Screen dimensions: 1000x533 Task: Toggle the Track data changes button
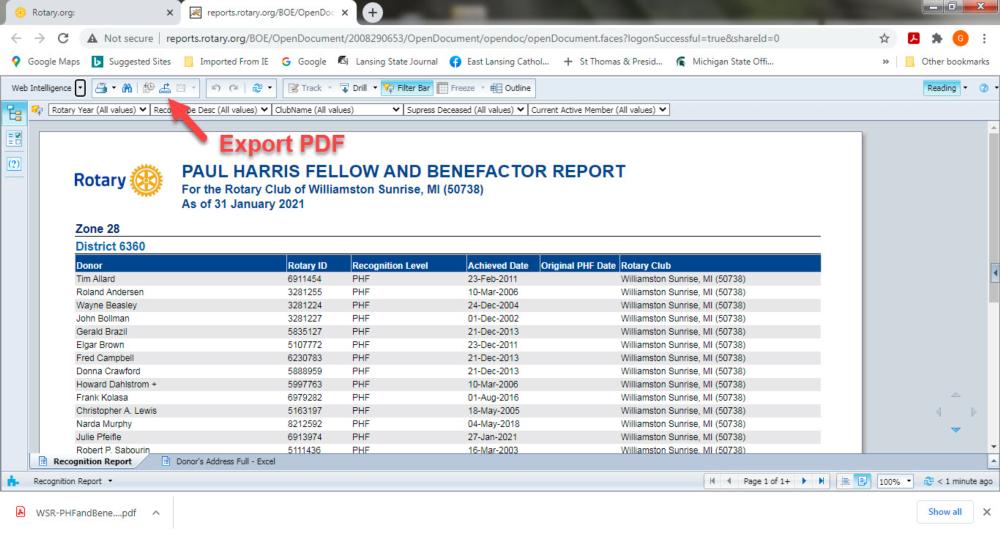coord(305,88)
